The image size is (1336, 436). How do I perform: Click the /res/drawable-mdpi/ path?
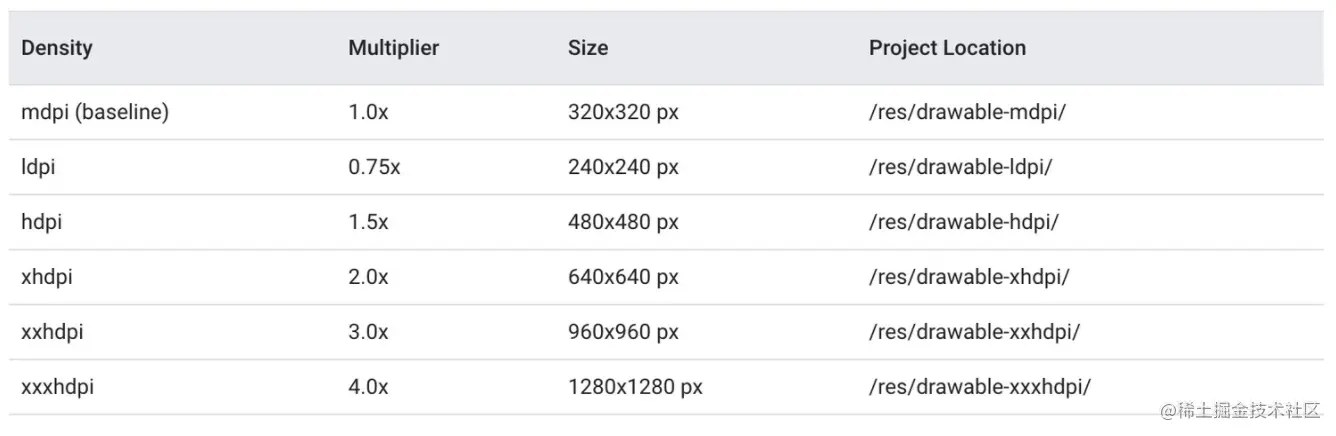click(x=967, y=113)
